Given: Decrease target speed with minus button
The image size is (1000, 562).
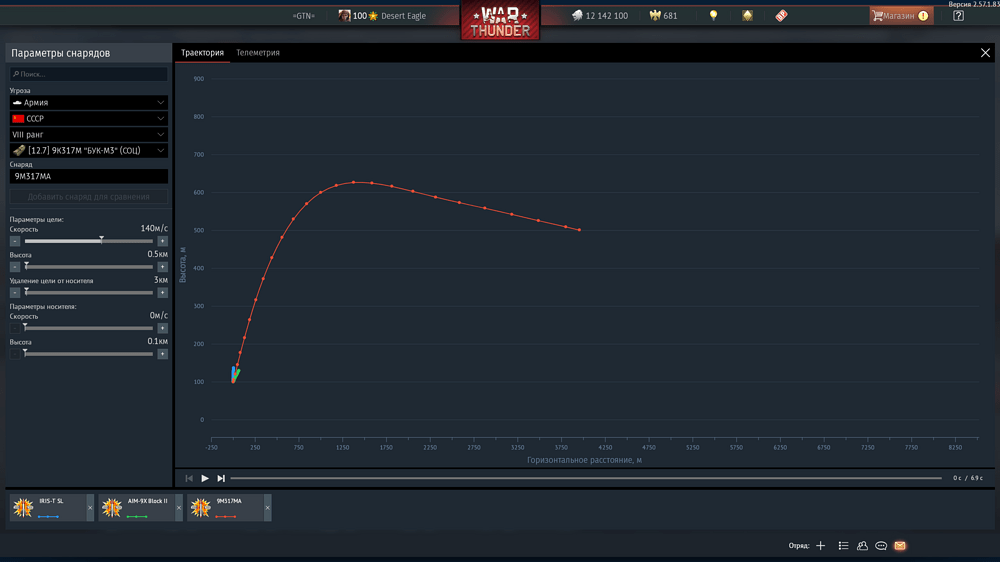Looking at the screenshot, I should click(x=15, y=241).
